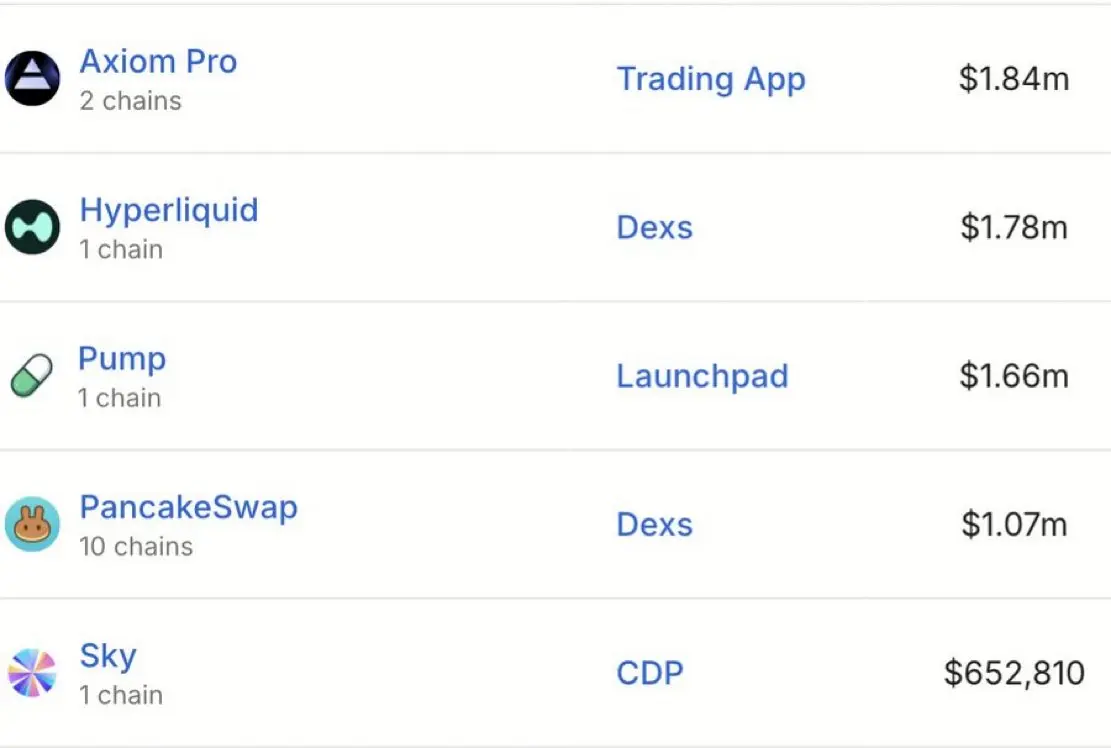Select the Trading App category link
The width and height of the screenshot is (1111, 748).
pyautogui.click(x=711, y=79)
